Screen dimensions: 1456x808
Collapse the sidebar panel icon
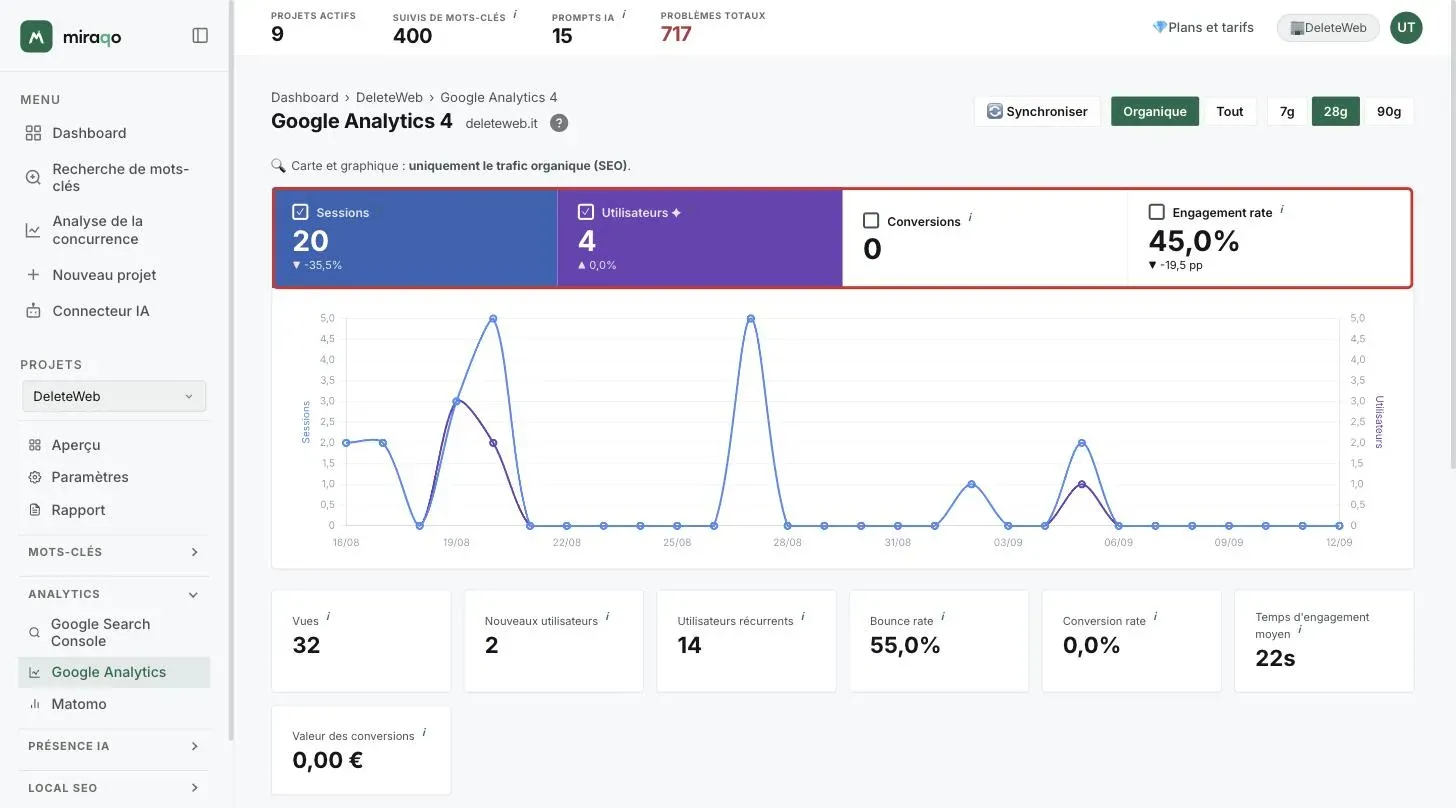200,36
